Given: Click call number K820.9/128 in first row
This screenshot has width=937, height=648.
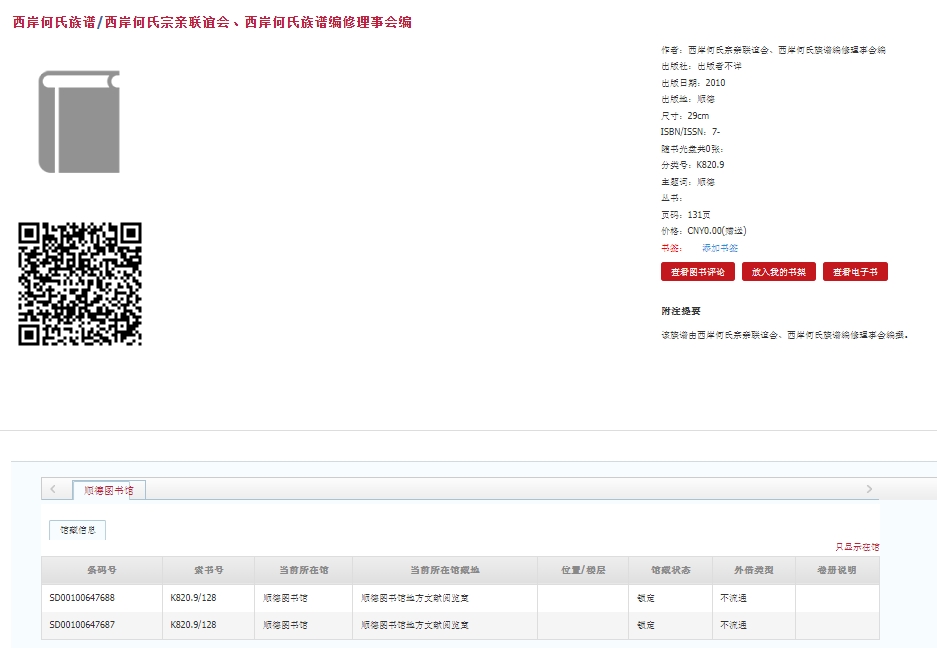Looking at the screenshot, I should 193,597.
